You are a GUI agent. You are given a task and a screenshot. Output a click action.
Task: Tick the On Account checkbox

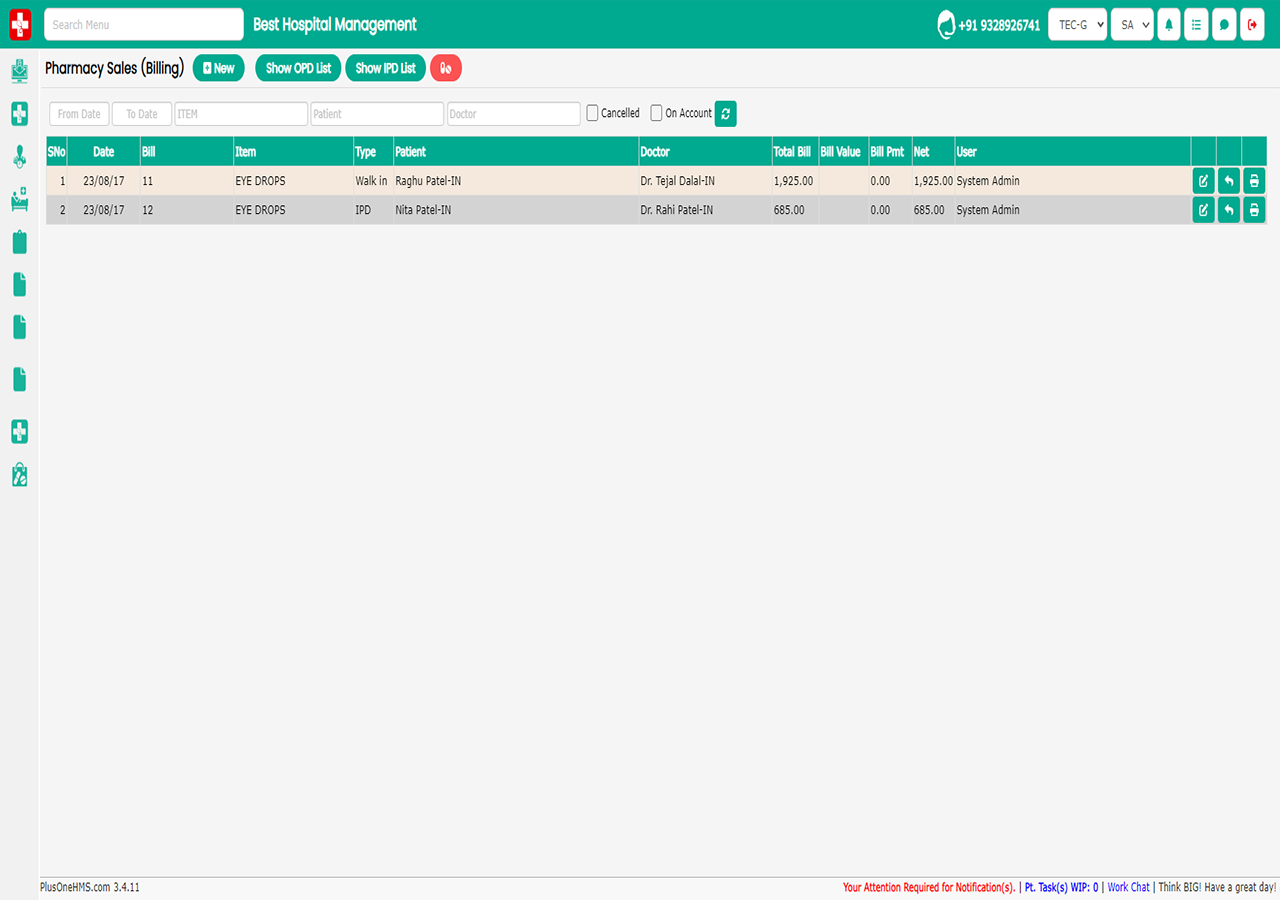pos(657,113)
